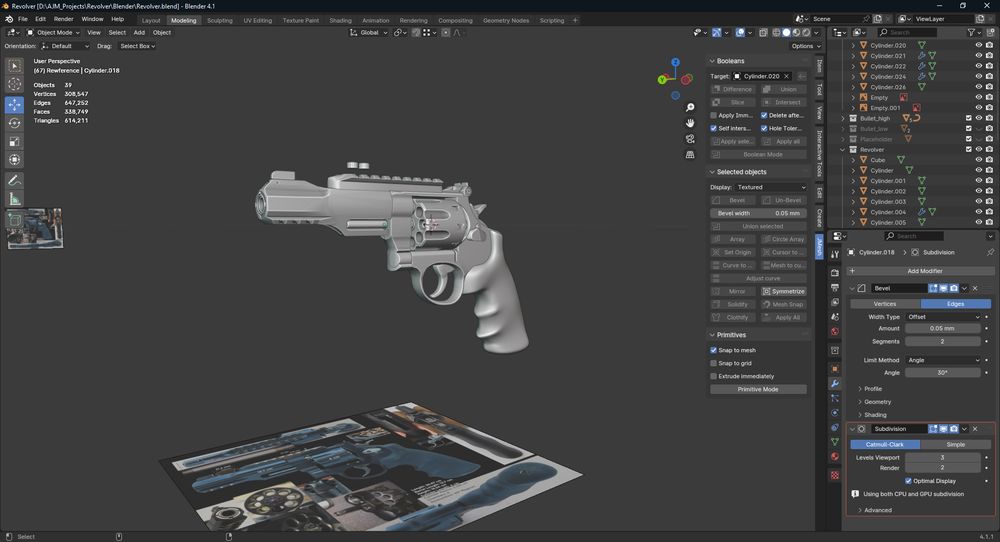Image resolution: width=1000 pixels, height=542 pixels.
Task: Adjust the Bevel Amount 0.05 mm field
Action: tap(943, 328)
